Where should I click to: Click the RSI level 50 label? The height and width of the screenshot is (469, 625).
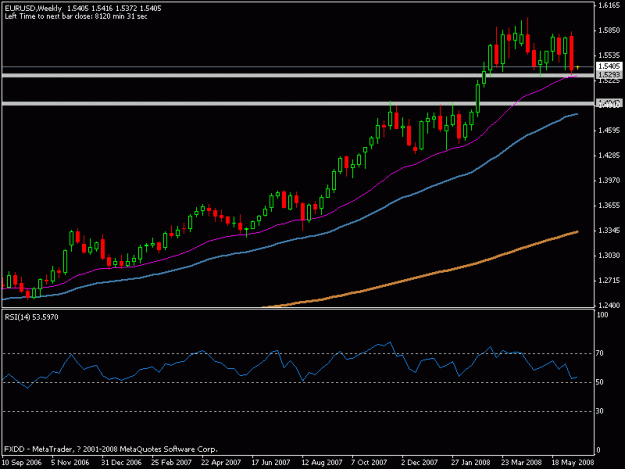(x=599, y=382)
